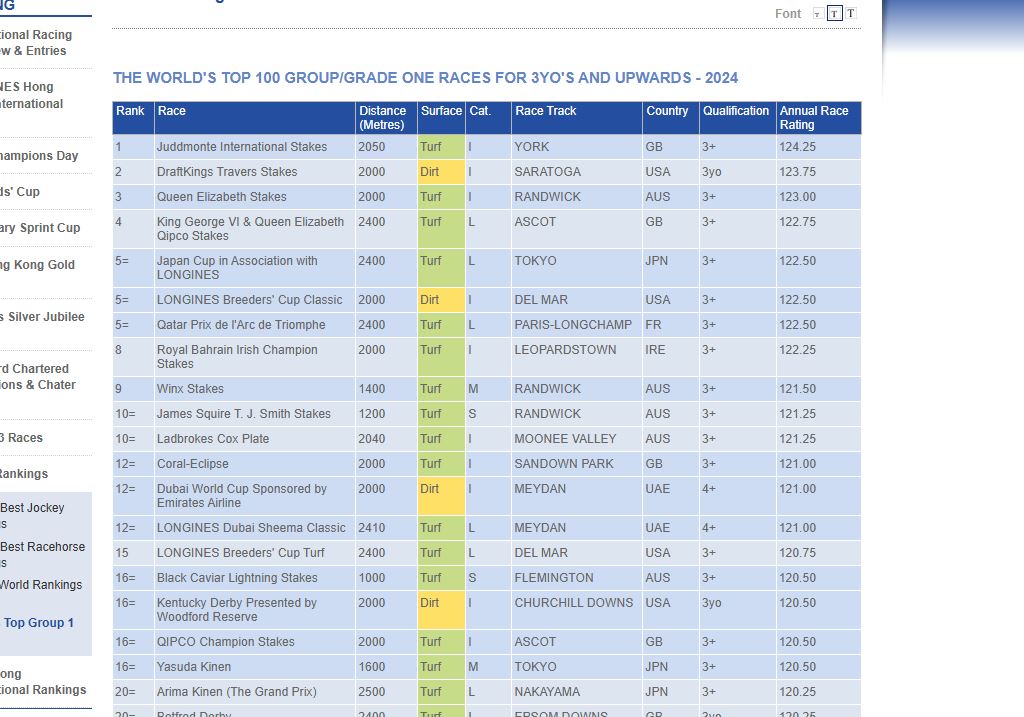This screenshot has height=717, width=1024.
Task: Click the Turf surface cell for Winx Stakes
Action: [441, 389]
